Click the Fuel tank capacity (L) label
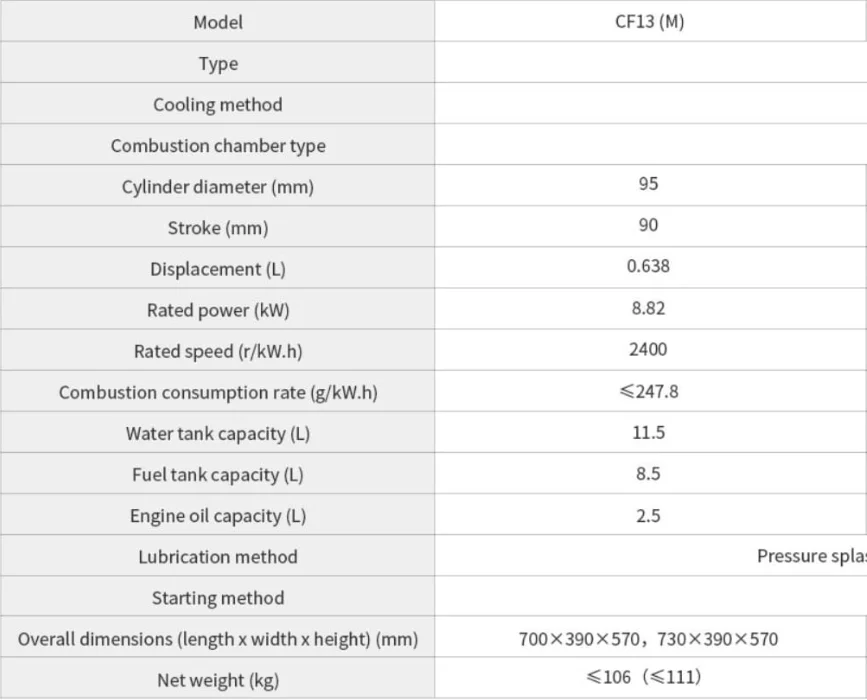The height and width of the screenshot is (700, 867). (x=218, y=475)
